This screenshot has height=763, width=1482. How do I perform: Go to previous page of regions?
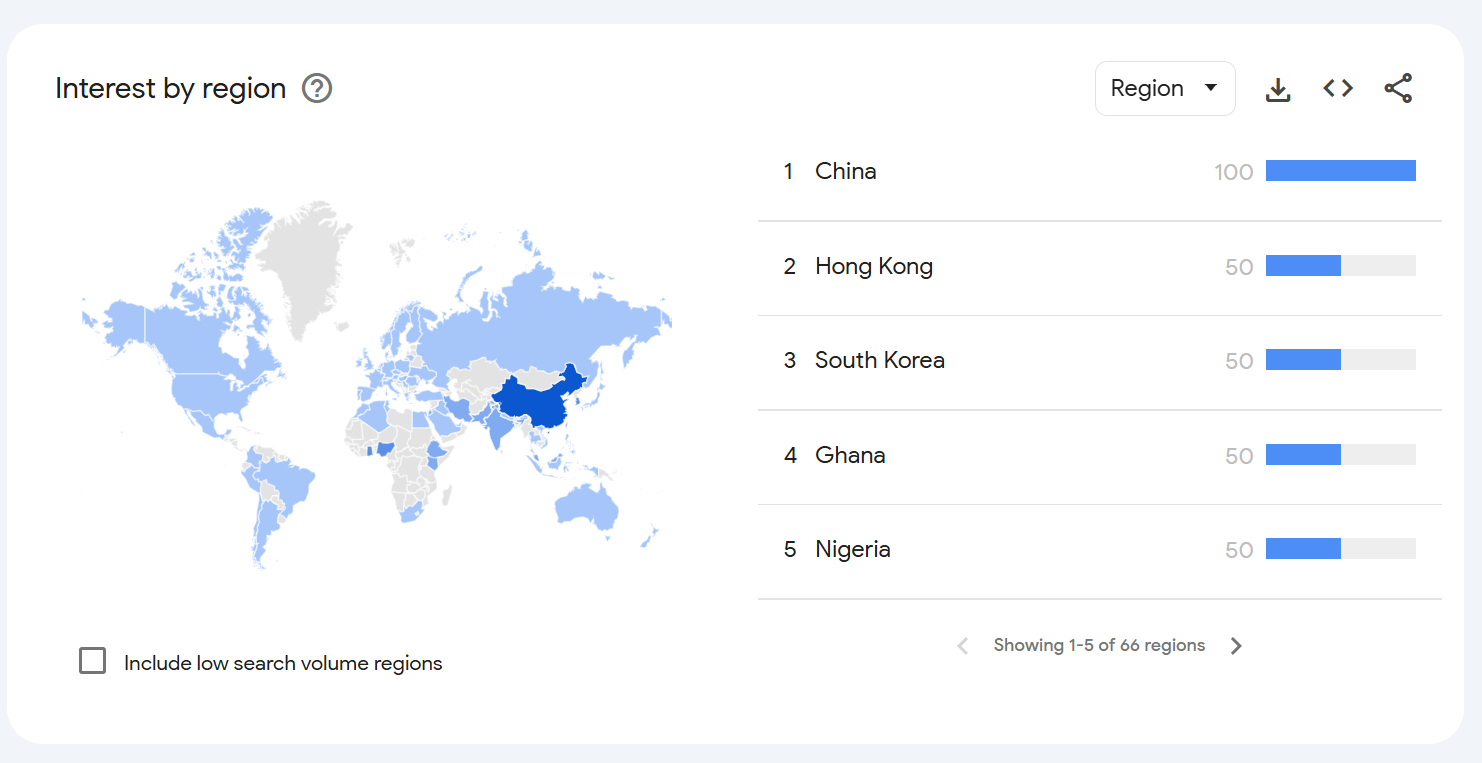click(x=963, y=646)
